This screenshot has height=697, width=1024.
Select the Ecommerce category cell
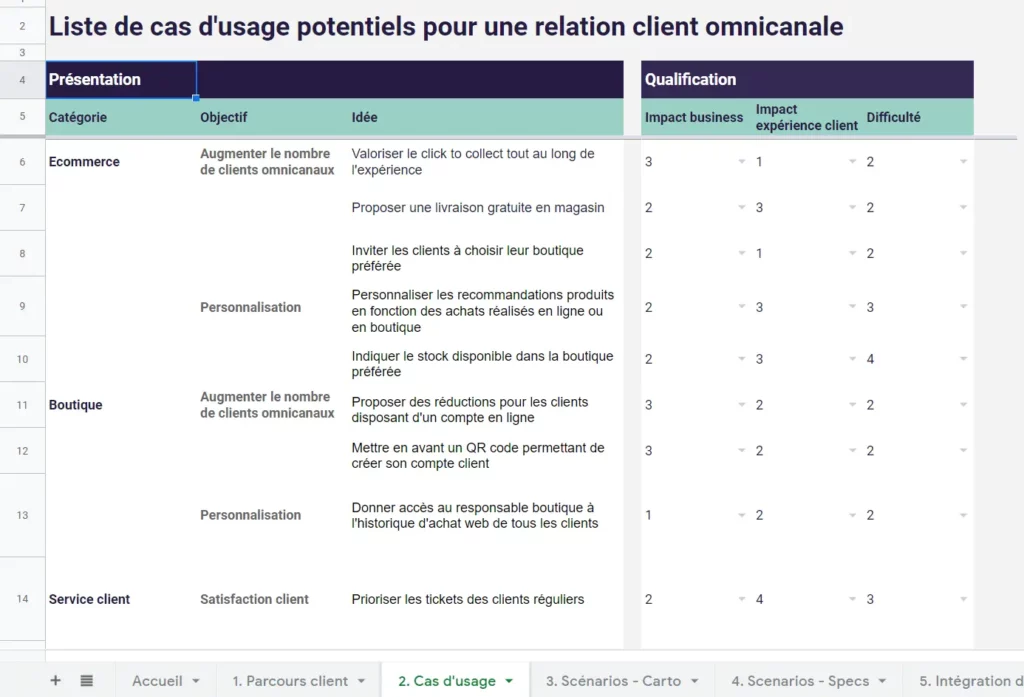click(x=121, y=161)
